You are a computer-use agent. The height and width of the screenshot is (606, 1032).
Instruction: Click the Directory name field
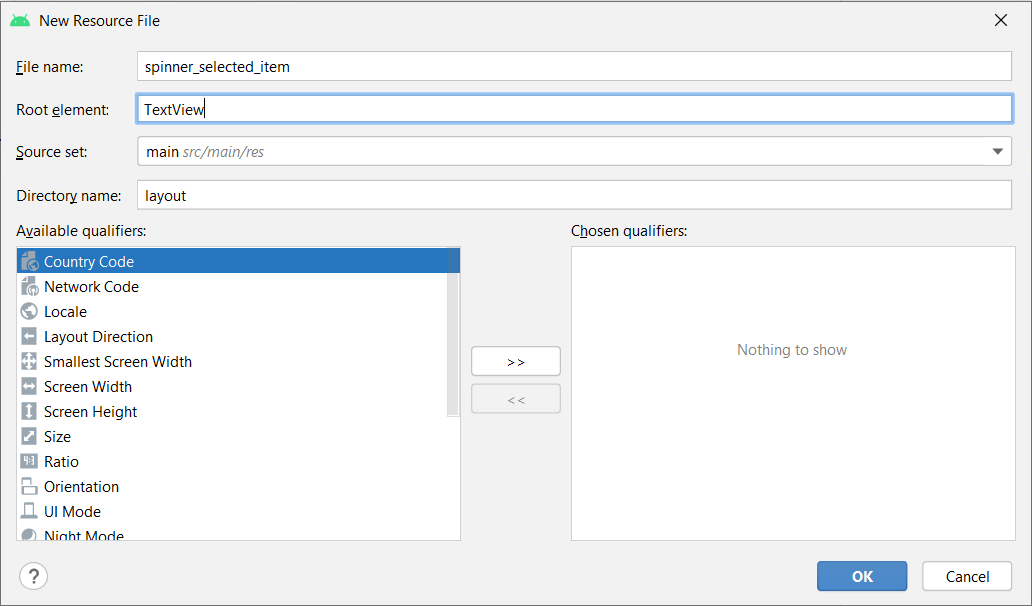(574, 195)
